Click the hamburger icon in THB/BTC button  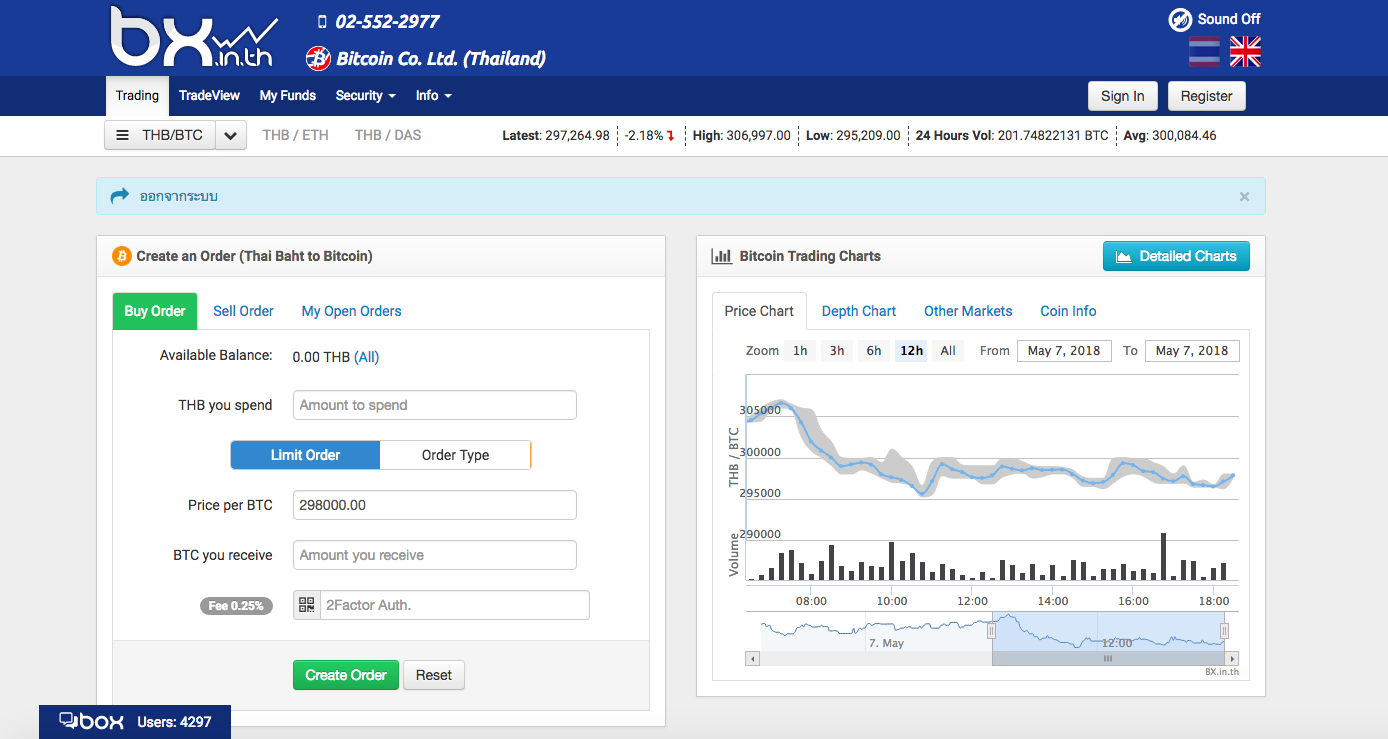click(x=123, y=135)
